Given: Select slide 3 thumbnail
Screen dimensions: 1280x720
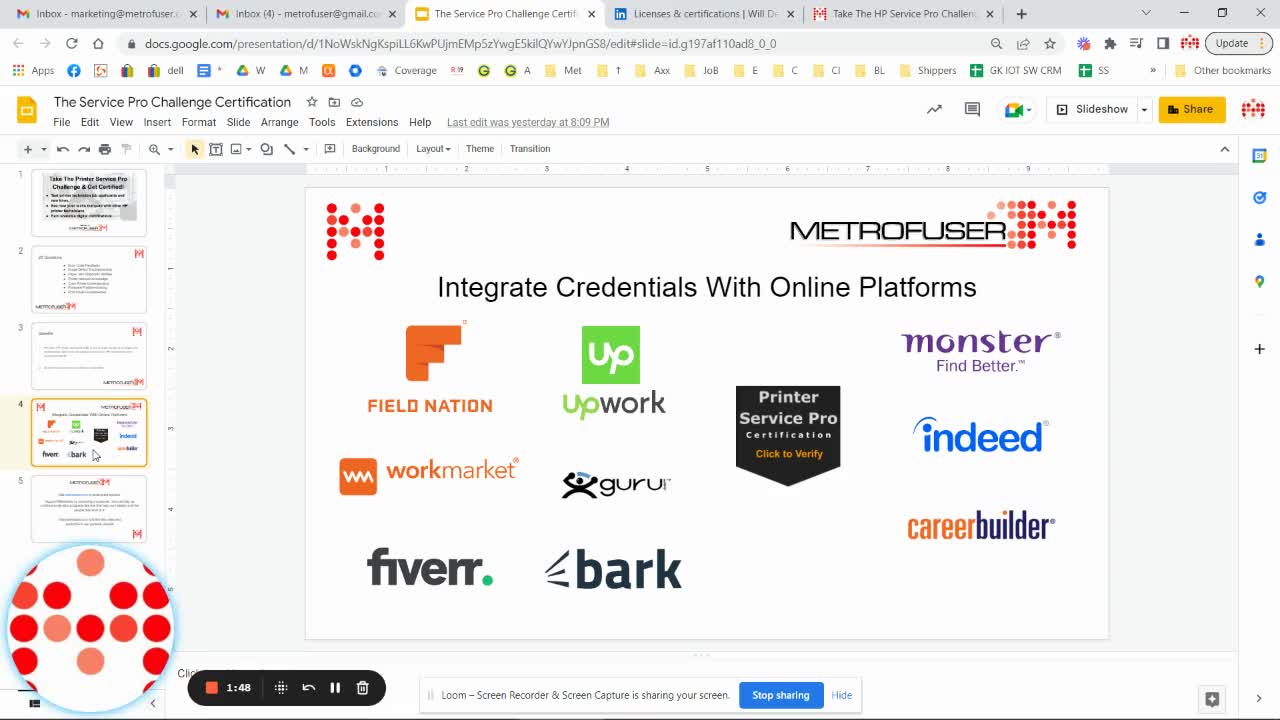Looking at the screenshot, I should [x=89, y=356].
